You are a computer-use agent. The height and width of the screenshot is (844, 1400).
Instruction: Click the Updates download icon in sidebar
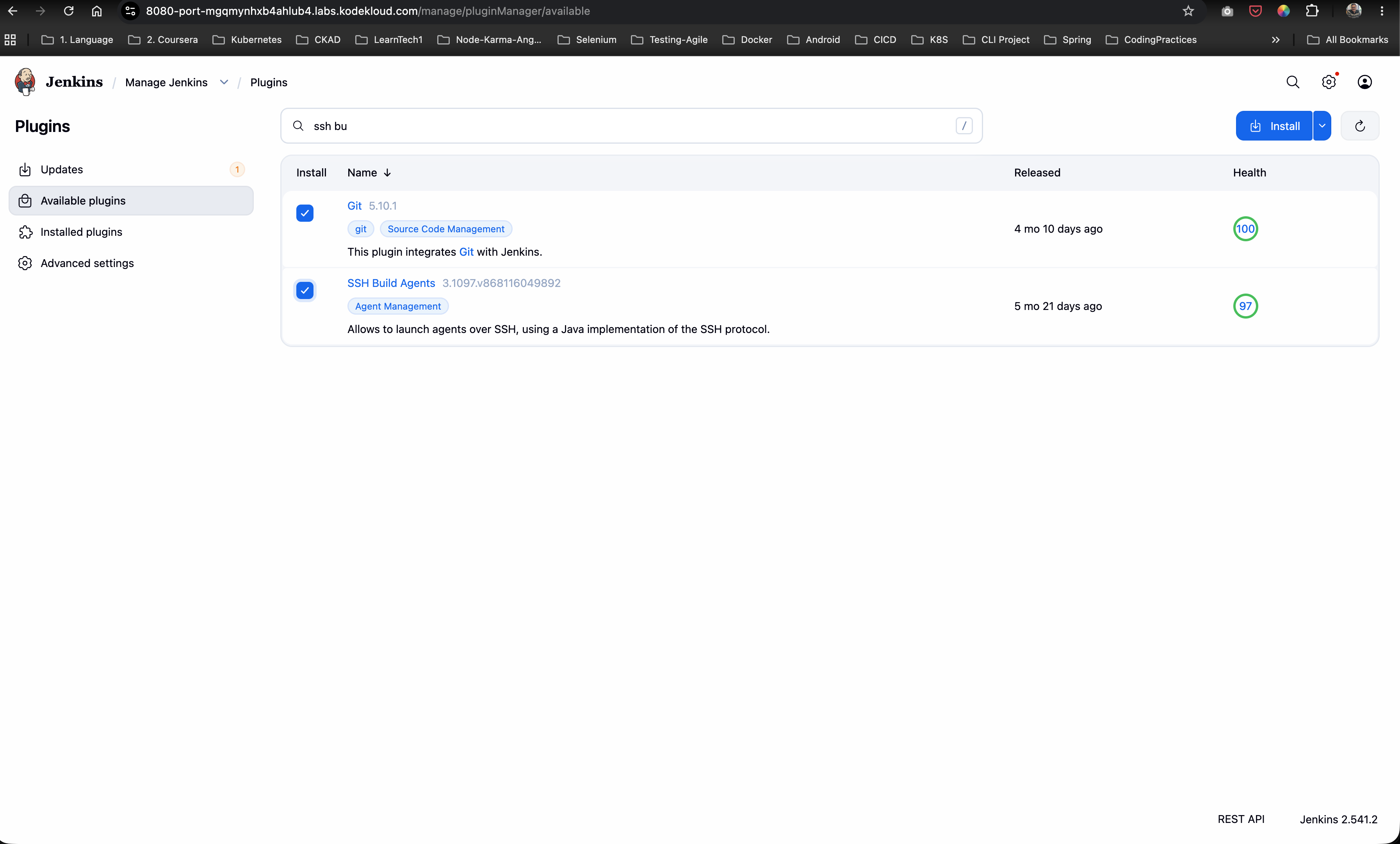(x=25, y=170)
